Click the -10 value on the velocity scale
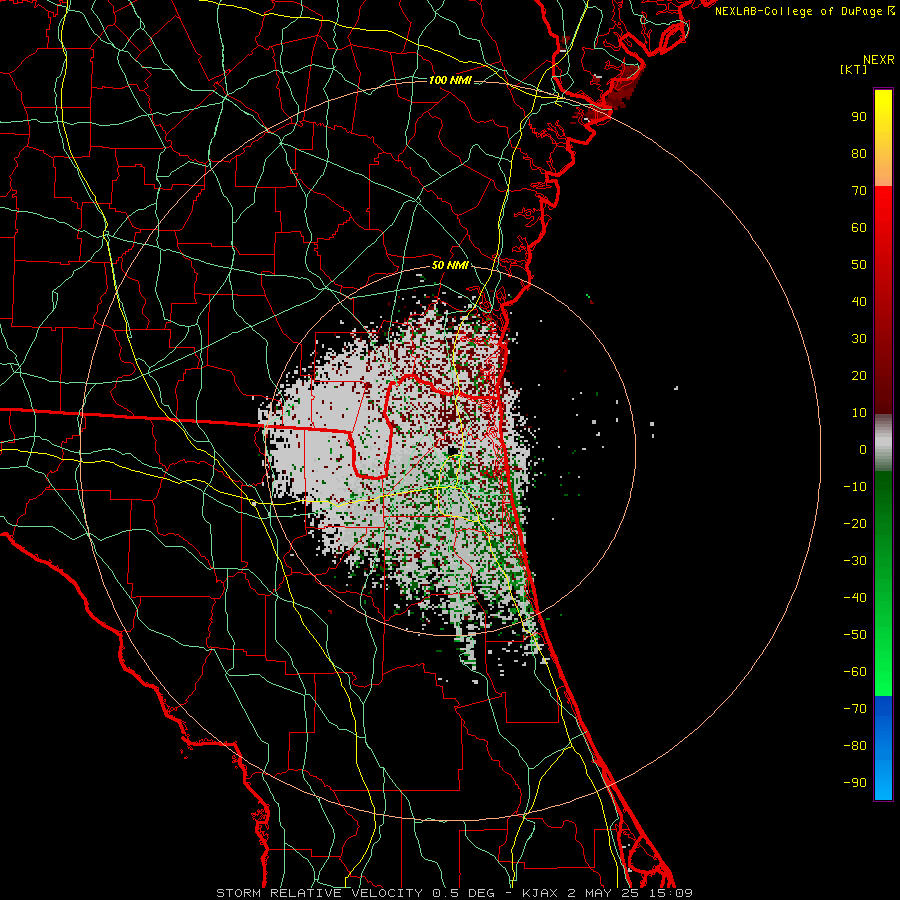Screen dimensions: 900x900 (x=855, y=487)
